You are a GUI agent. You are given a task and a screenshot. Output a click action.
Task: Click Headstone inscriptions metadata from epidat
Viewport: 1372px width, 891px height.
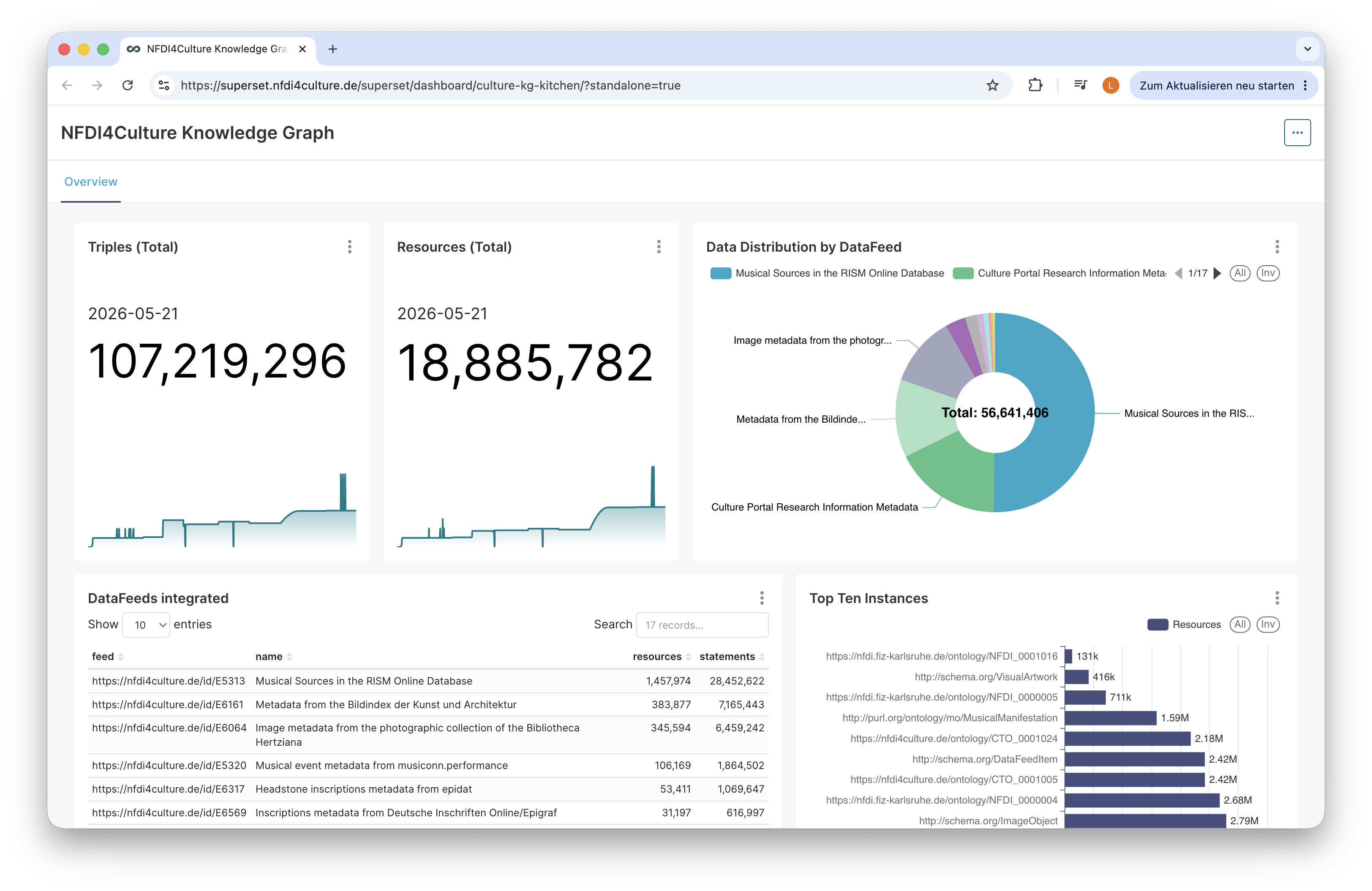363,788
